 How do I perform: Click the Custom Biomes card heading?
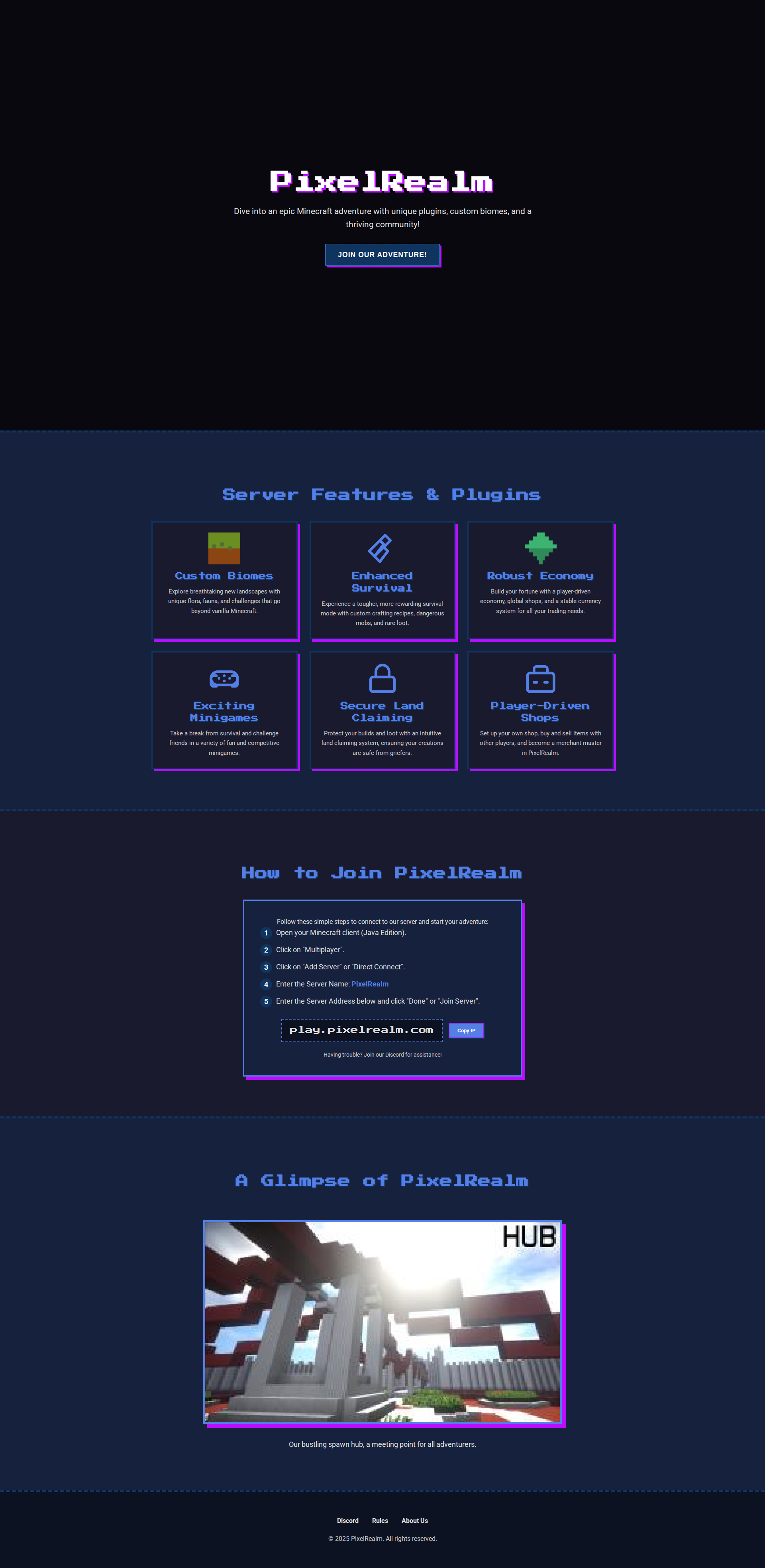pos(224,576)
